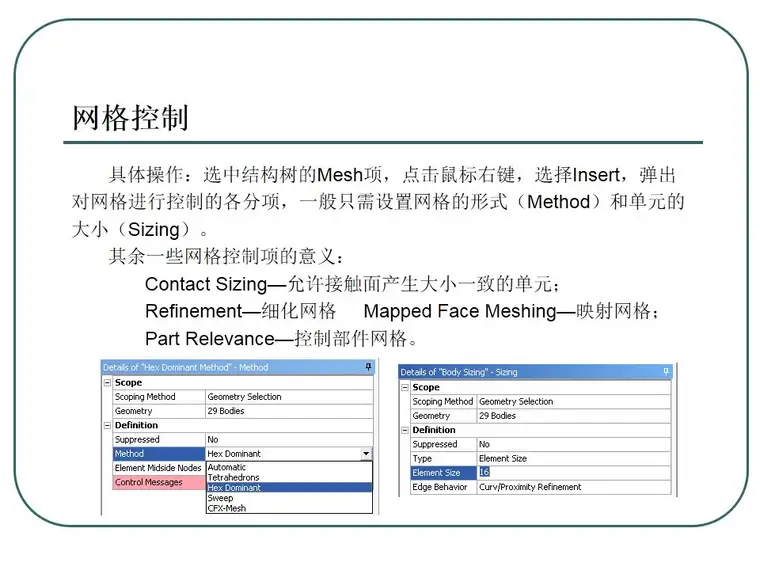Select the Element Size row label

point(443,473)
